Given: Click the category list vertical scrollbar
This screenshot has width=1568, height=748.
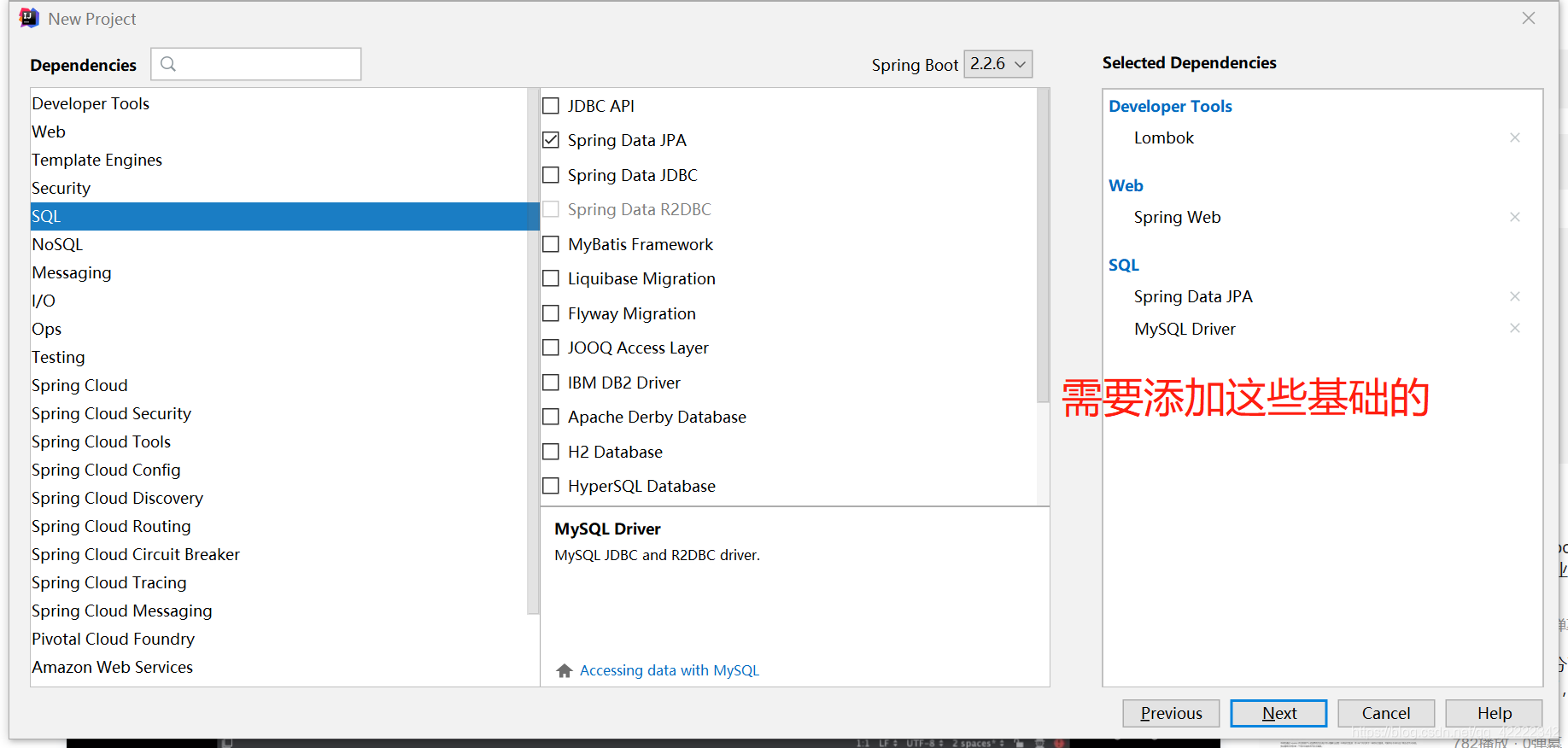Looking at the screenshot, I should click(533, 352).
